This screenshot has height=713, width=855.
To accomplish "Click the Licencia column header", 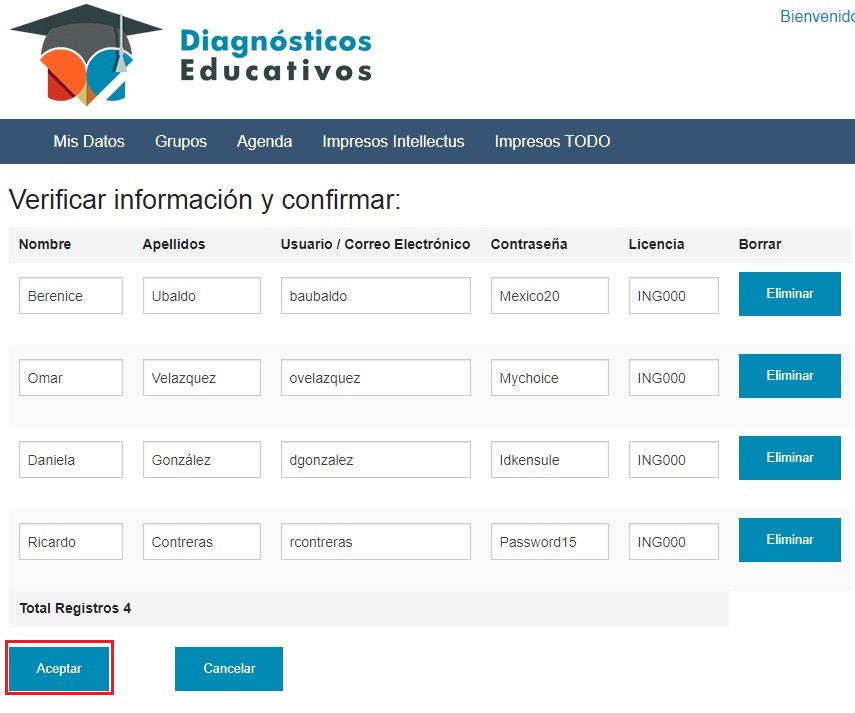I will pyautogui.click(x=657, y=244).
